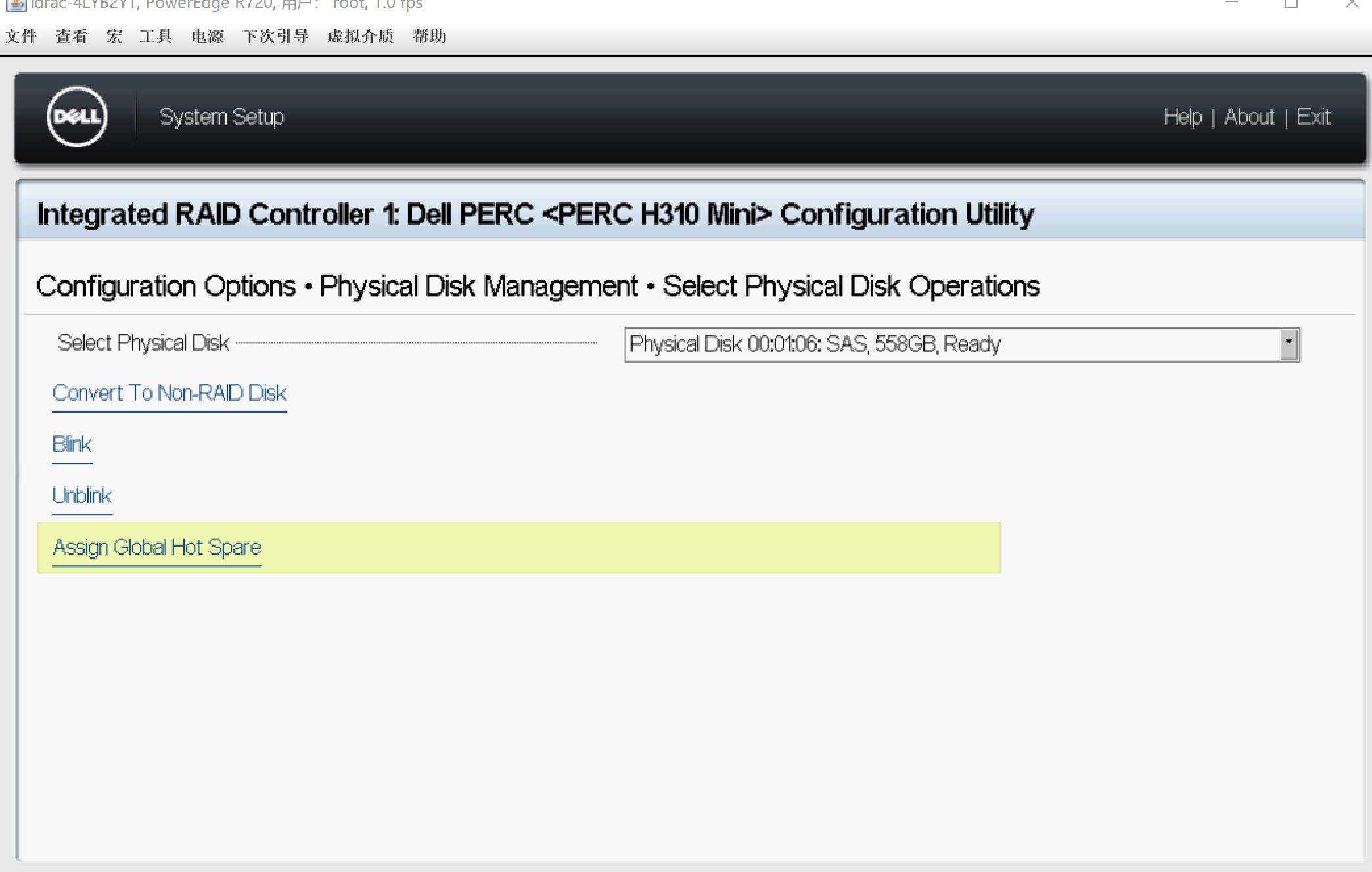Click the Dell logo icon

click(78, 117)
